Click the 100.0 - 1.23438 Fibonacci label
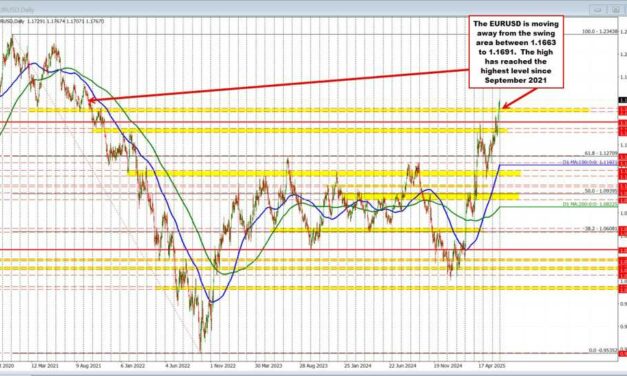The width and height of the screenshot is (627, 376). (599, 31)
